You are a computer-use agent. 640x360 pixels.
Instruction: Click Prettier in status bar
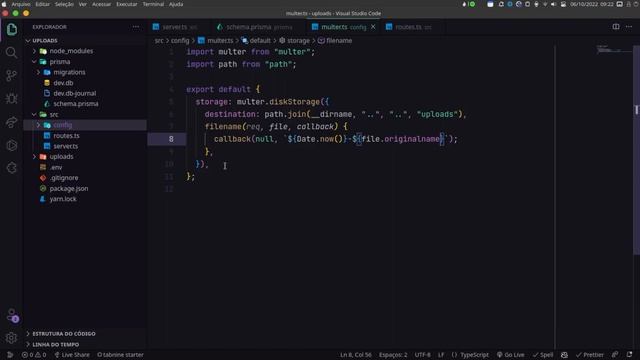click(x=589, y=355)
